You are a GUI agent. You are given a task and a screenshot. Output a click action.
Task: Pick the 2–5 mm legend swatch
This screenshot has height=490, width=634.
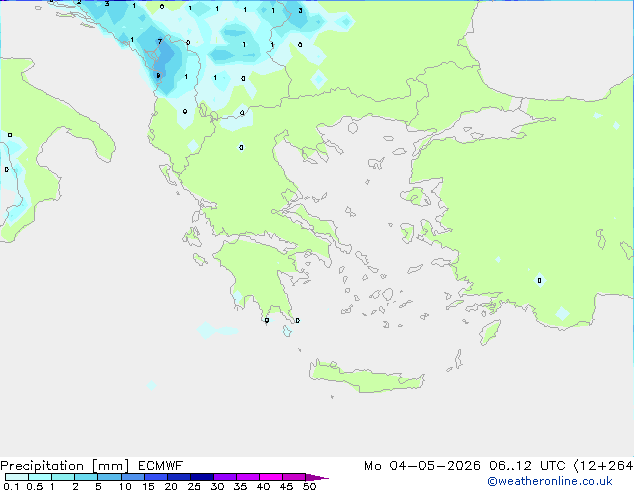86,477
